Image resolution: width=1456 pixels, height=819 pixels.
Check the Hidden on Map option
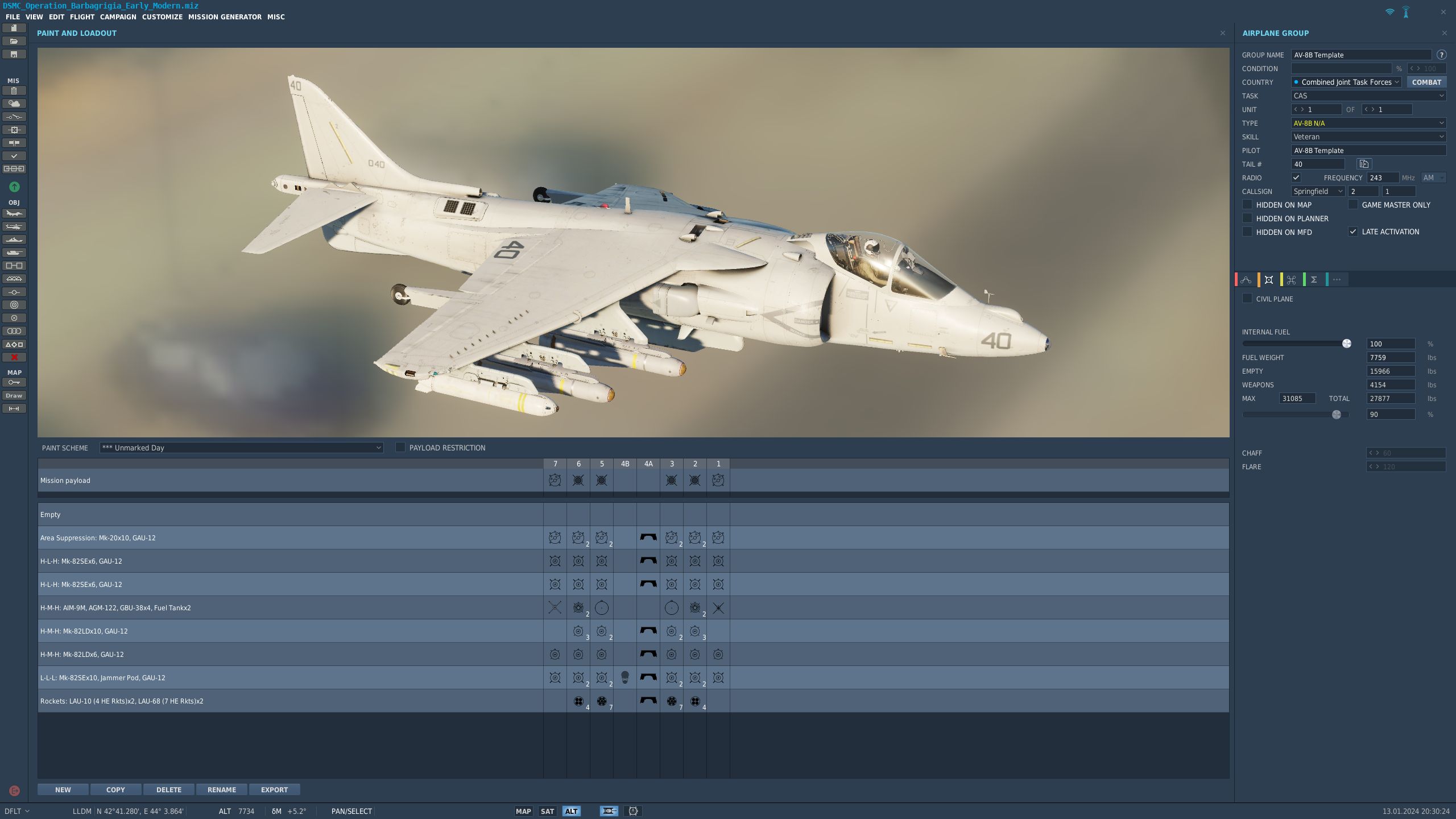coord(1247,205)
